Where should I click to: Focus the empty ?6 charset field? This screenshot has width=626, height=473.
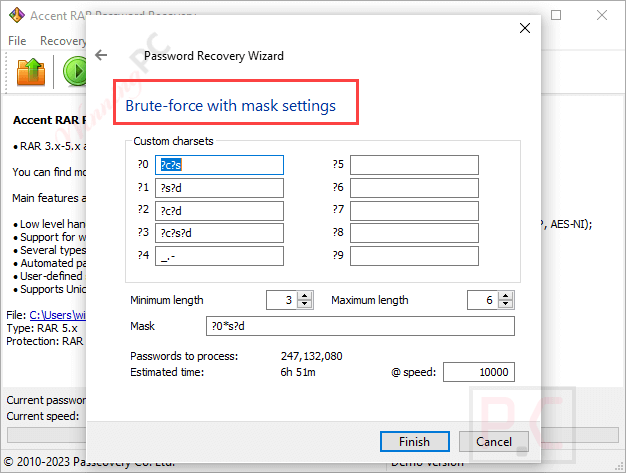point(414,188)
